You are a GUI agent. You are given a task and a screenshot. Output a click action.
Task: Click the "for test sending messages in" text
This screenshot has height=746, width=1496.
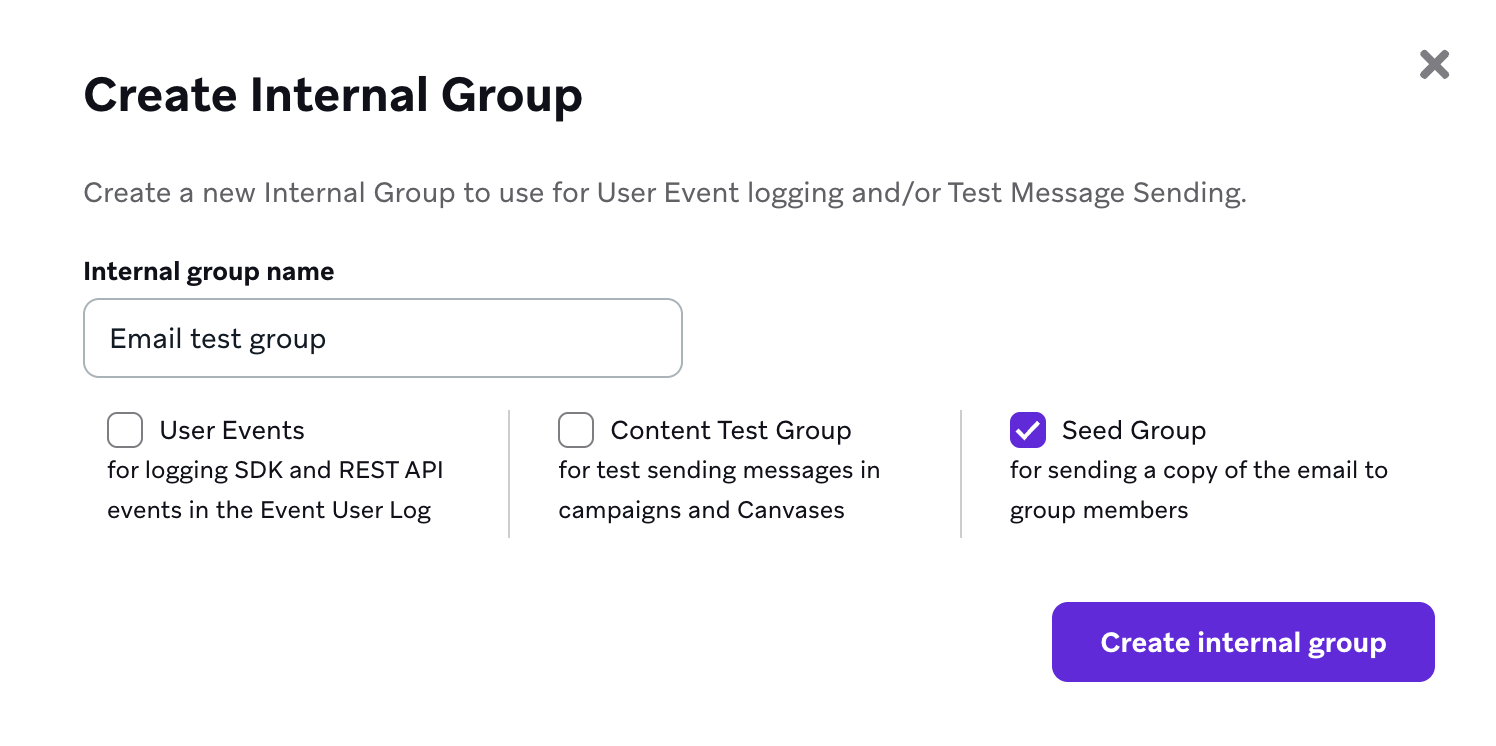click(719, 470)
